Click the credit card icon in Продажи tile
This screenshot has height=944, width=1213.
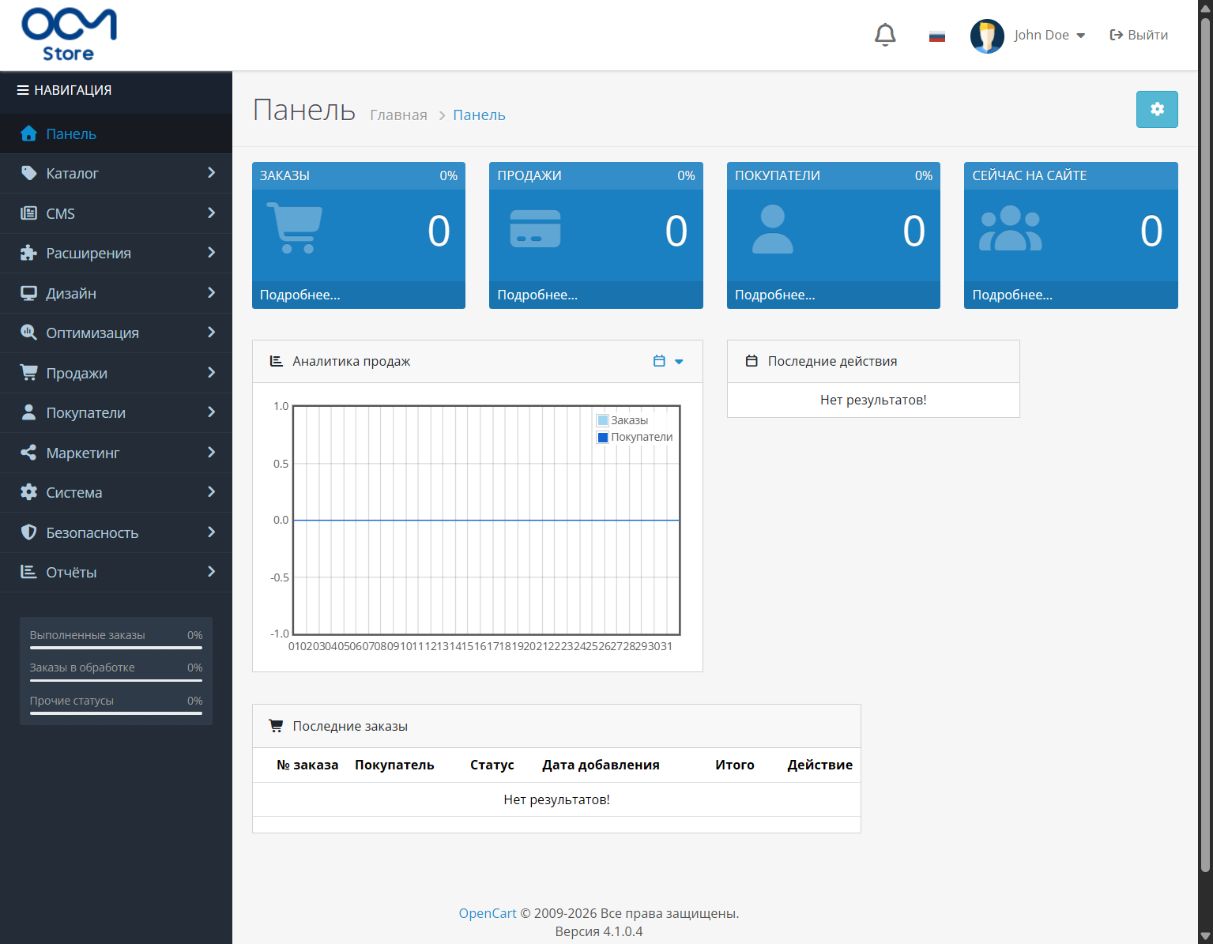(535, 229)
